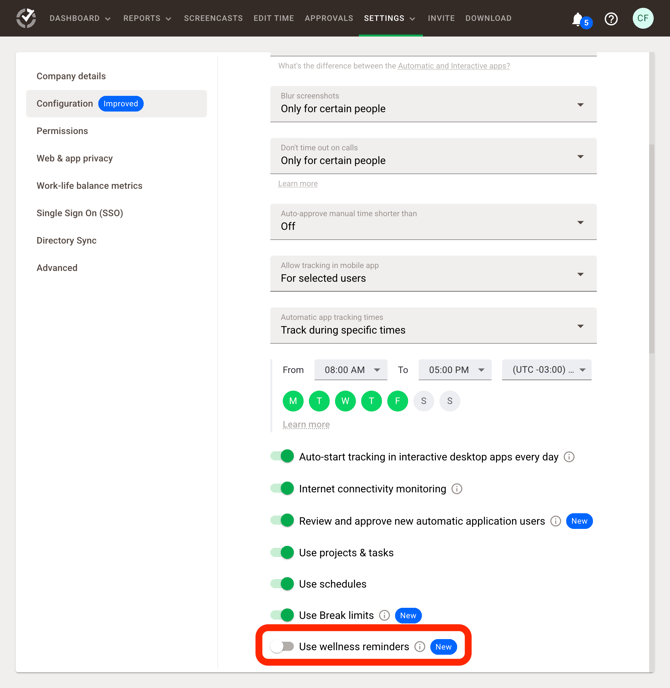Select the Saturday day circle
670x688 pixels.
click(x=424, y=401)
